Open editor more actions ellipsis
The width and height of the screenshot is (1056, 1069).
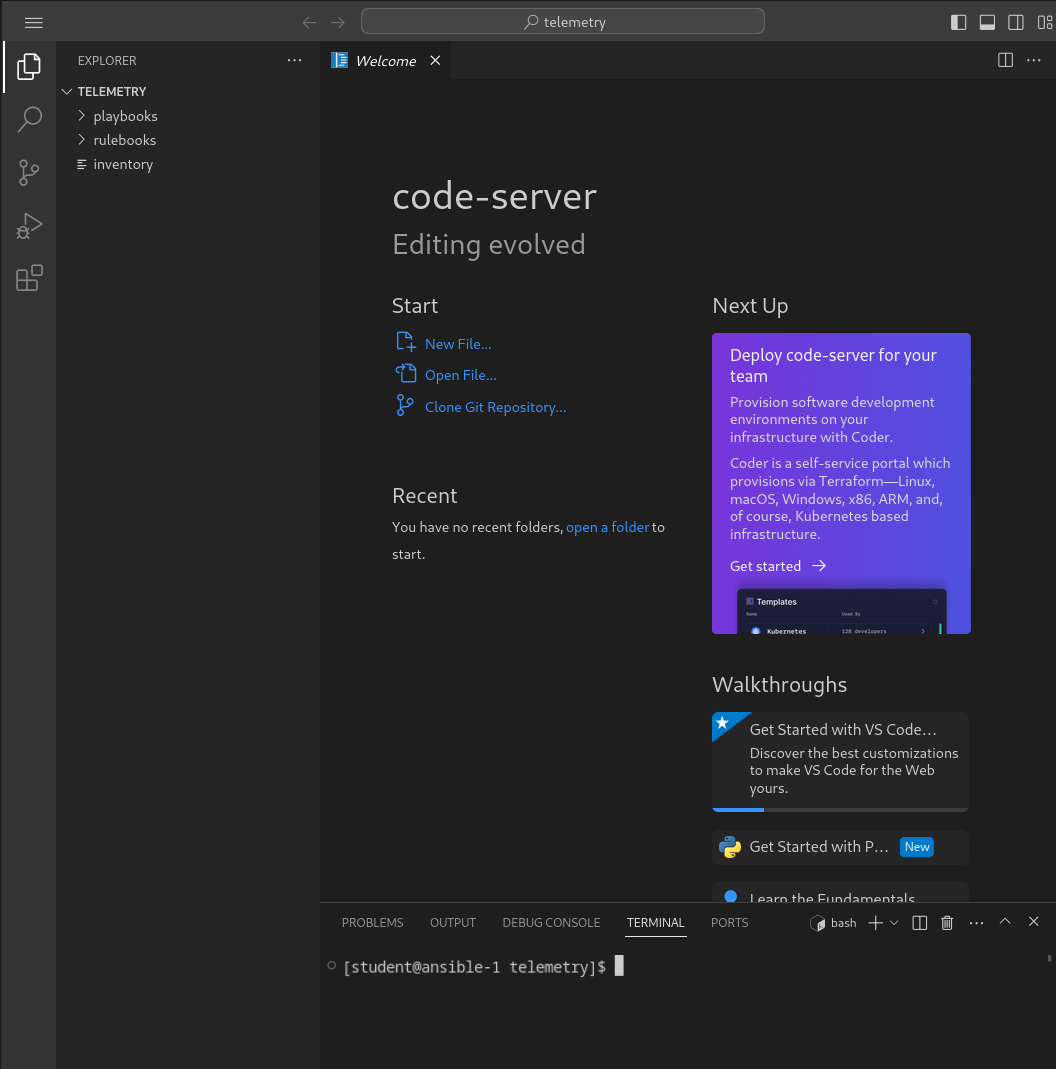click(1034, 60)
